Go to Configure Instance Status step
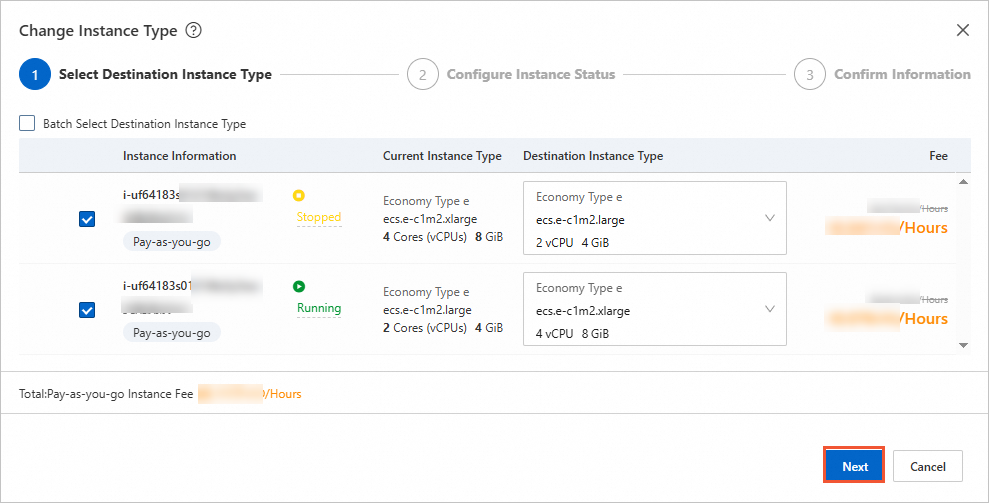 tap(530, 75)
